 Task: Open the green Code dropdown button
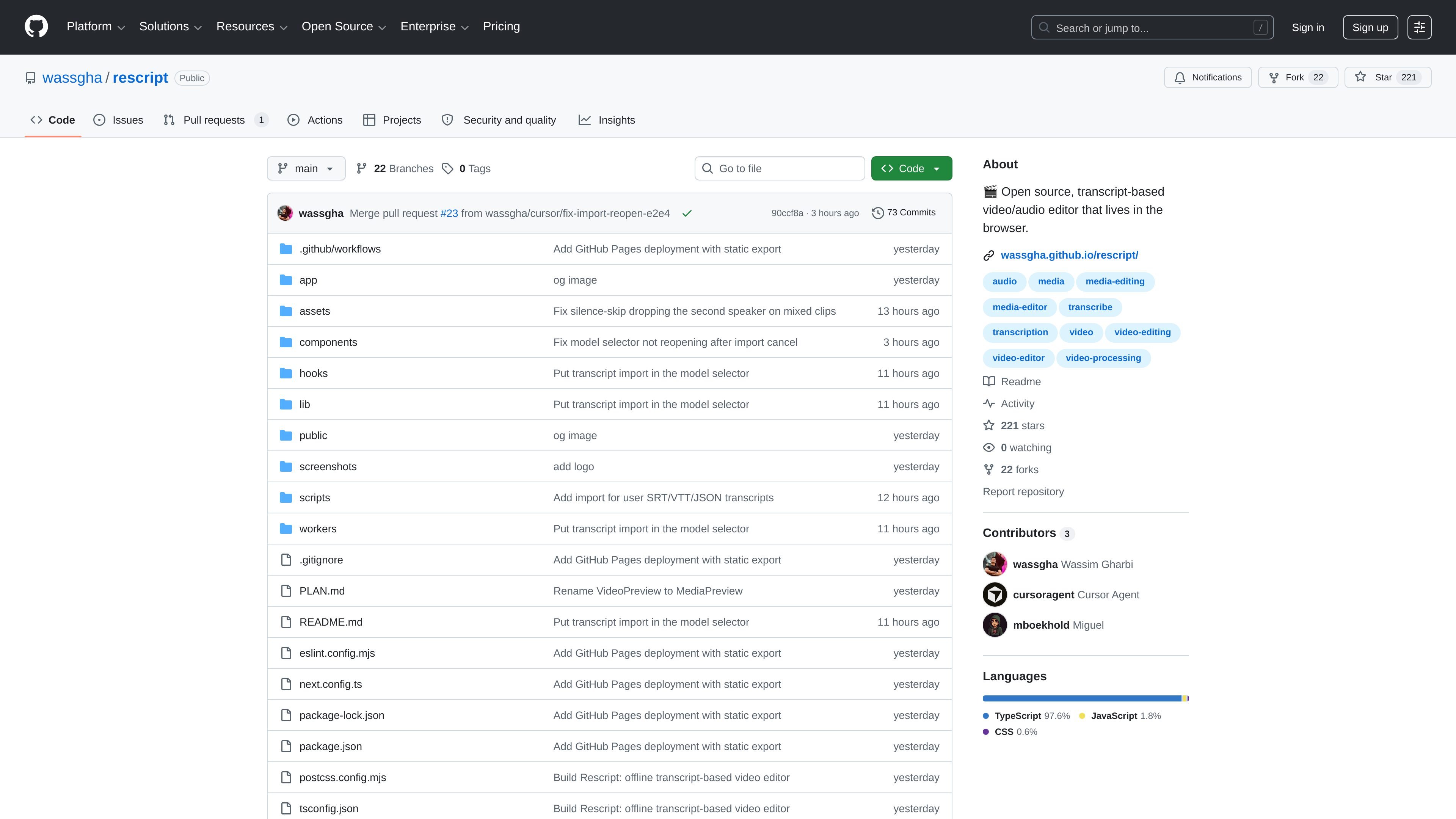tap(911, 168)
